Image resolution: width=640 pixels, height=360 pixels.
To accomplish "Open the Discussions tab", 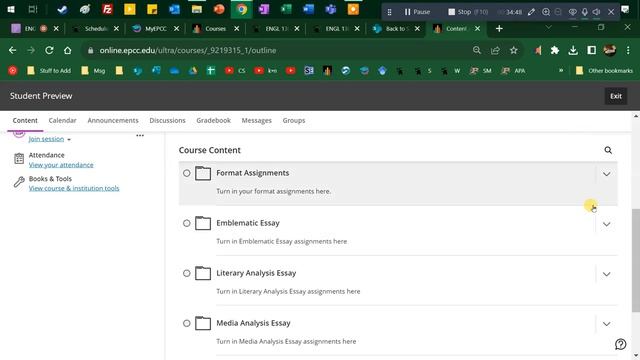I will click(x=167, y=120).
